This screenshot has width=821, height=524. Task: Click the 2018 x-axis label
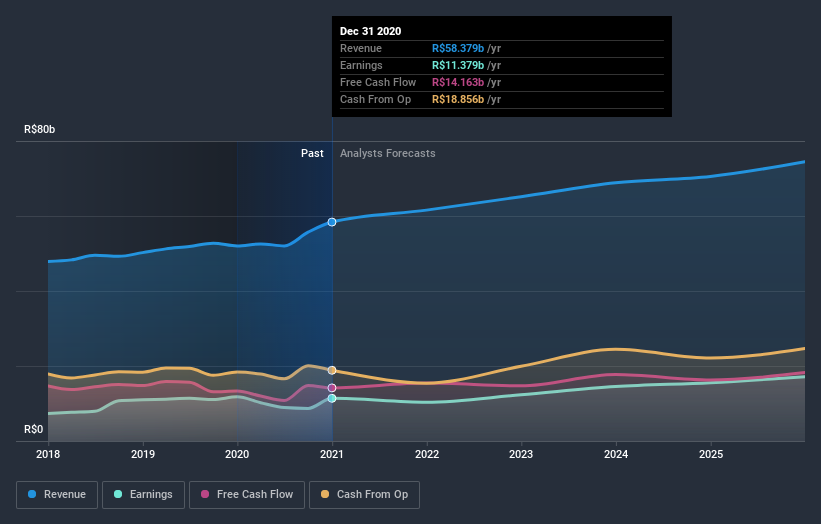pyautogui.click(x=48, y=454)
